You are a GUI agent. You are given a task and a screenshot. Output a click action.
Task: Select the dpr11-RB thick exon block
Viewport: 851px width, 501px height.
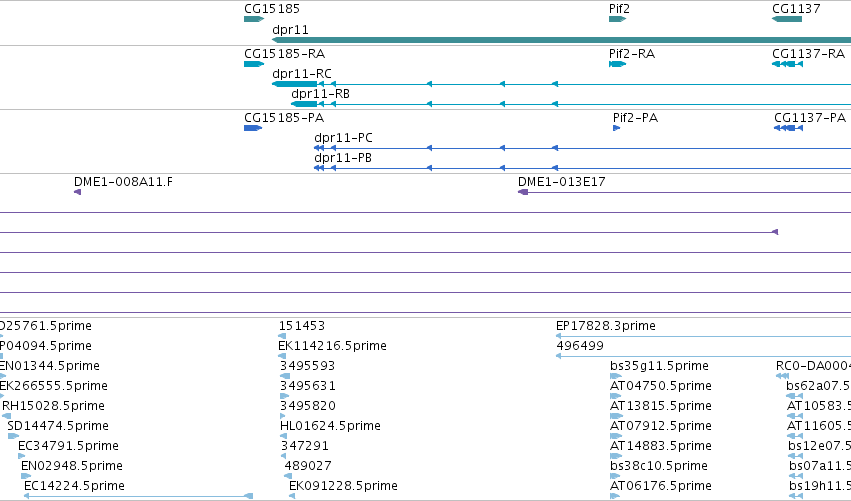tap(304, 104)
